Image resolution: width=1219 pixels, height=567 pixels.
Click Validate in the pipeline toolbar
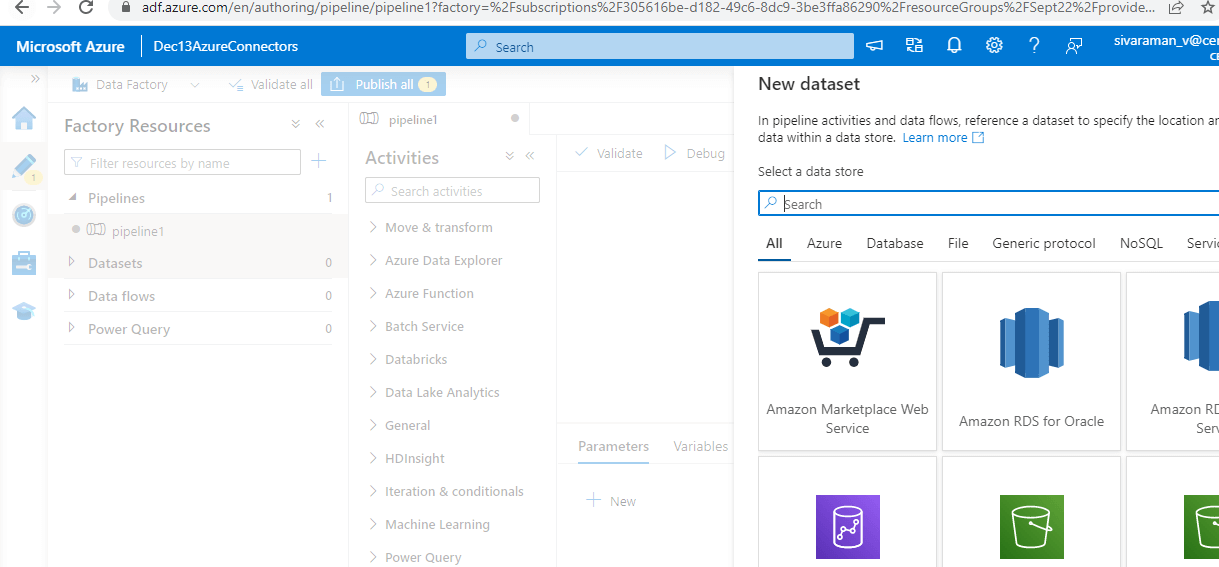[609, 153]
